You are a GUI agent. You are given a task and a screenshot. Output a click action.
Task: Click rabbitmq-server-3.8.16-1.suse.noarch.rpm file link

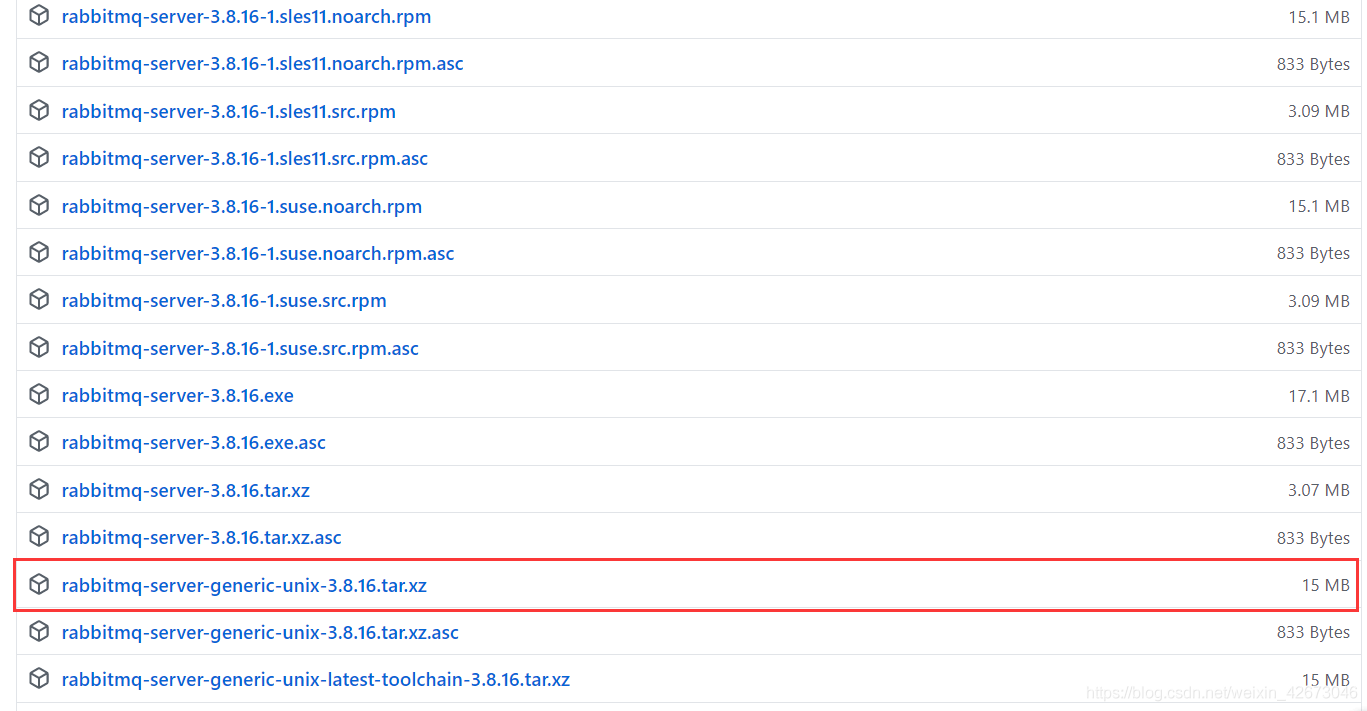(241, 206)
